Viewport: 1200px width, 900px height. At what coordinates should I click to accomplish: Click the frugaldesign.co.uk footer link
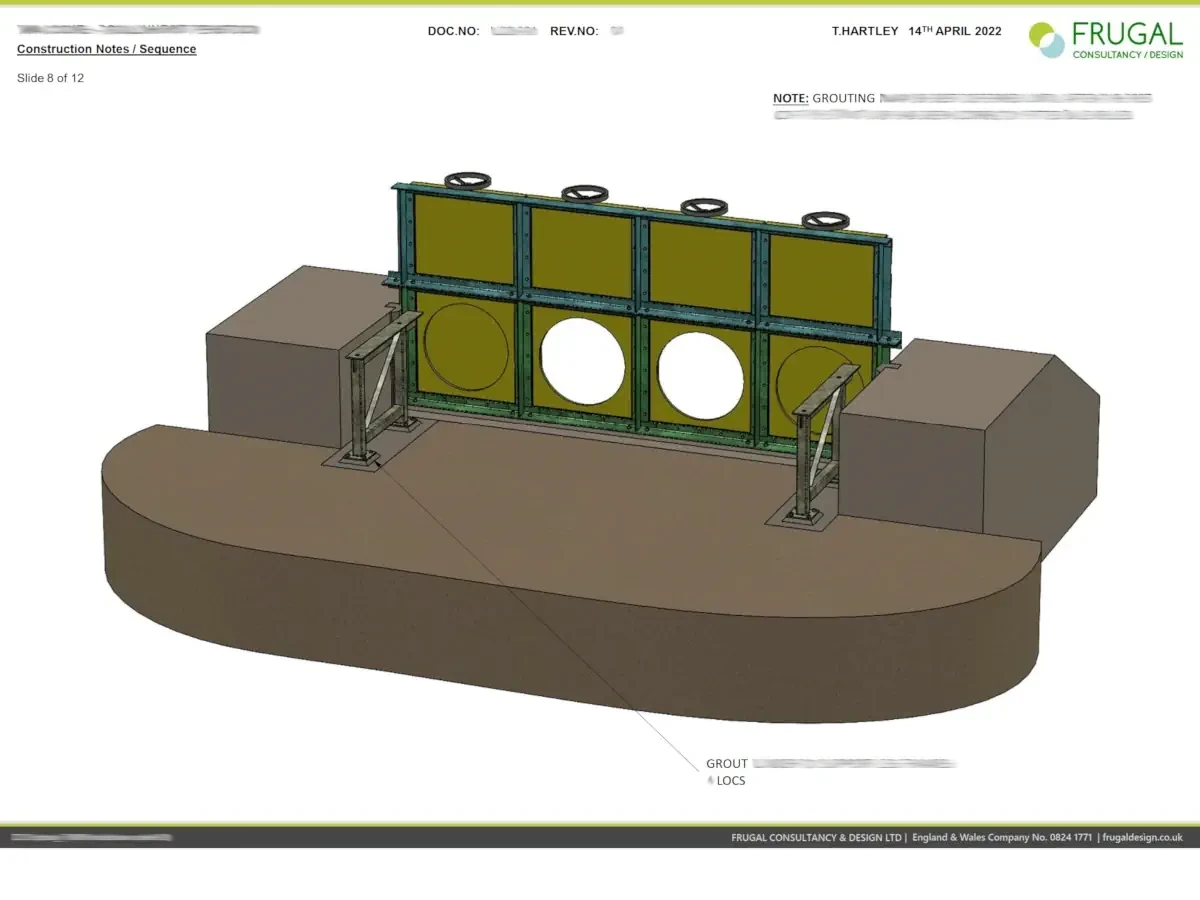[x=1143, y=838]
